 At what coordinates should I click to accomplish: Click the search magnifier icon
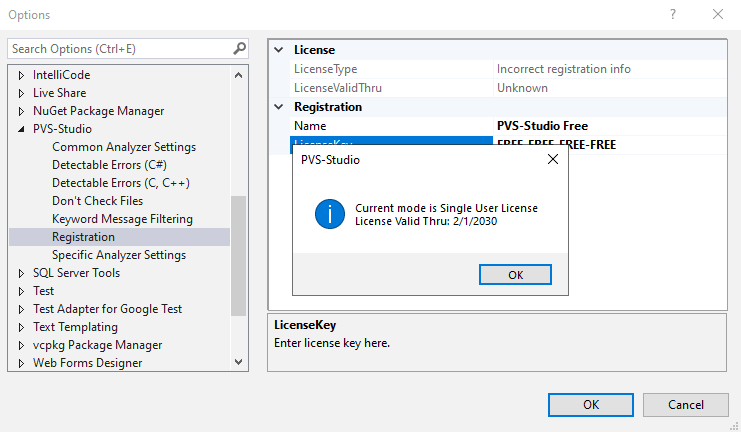[240, 48]
